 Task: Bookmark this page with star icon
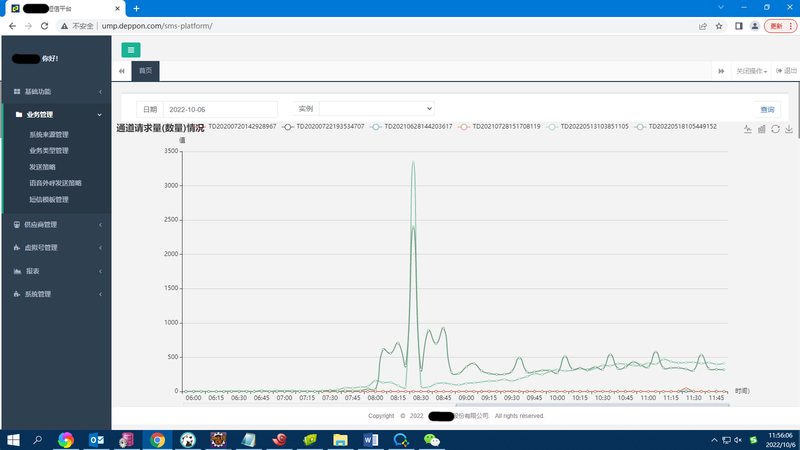point(719,26)
